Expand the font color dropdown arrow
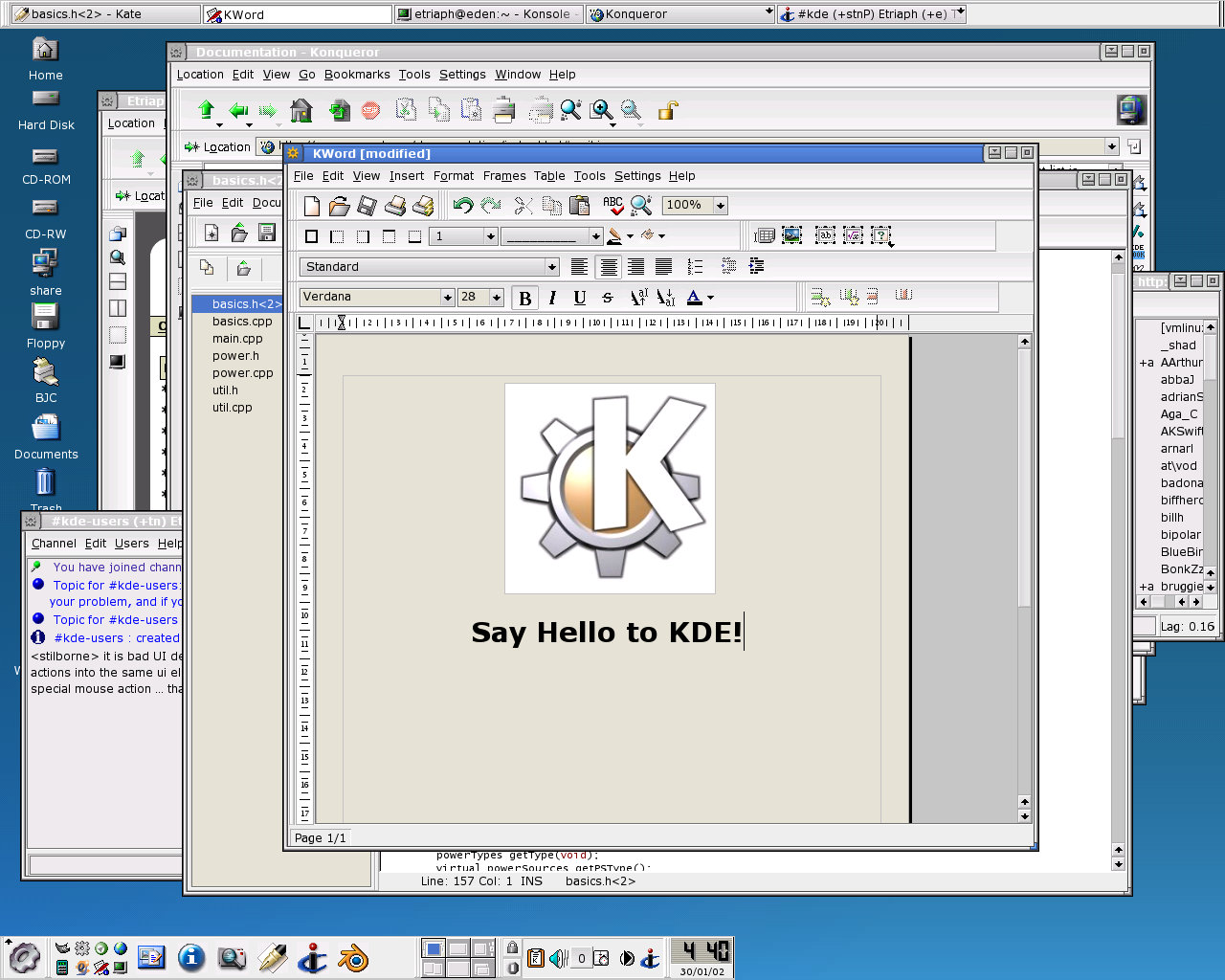Viewport: 1225px width, 980px height. click(x=710, y=299)
